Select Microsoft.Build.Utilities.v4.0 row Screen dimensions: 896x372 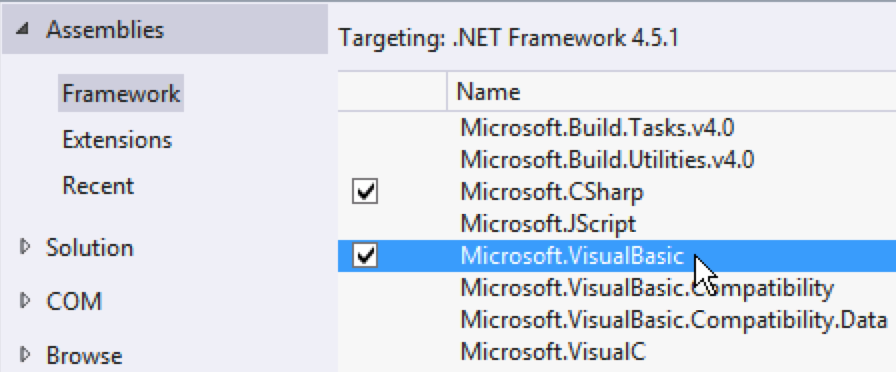tap(617, 160)
